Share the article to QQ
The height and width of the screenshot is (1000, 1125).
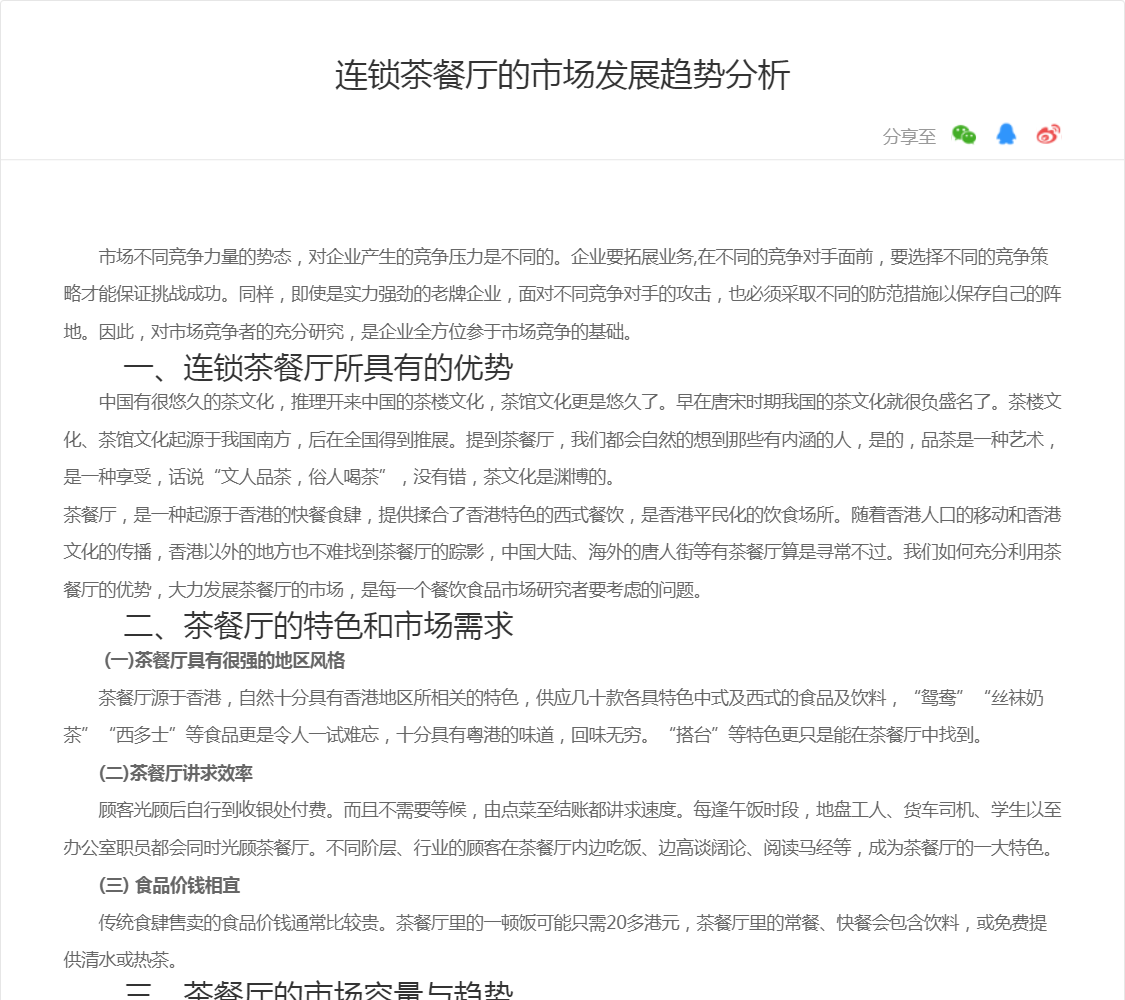pyautogui.click(x=1006, y=134)
